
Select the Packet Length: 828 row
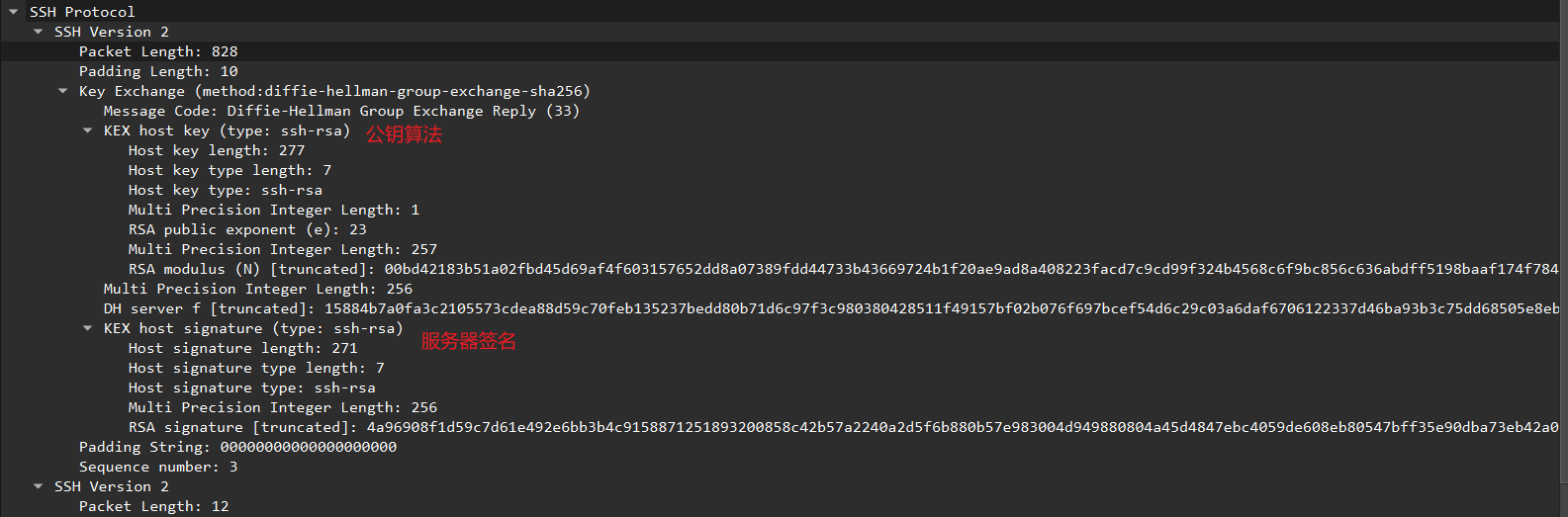point(158,51)
